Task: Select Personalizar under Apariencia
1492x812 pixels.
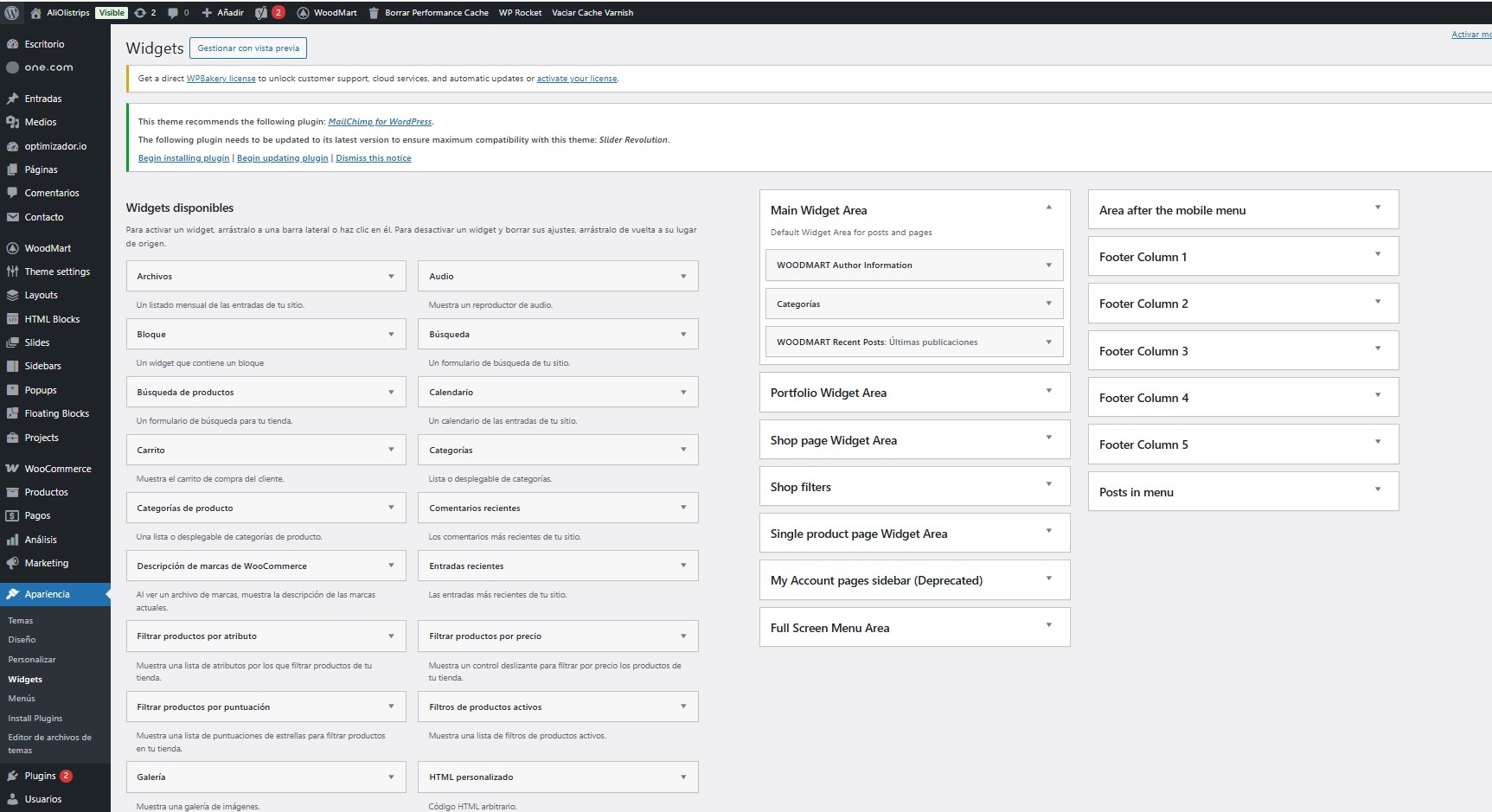Action: [x=32, y=660]
